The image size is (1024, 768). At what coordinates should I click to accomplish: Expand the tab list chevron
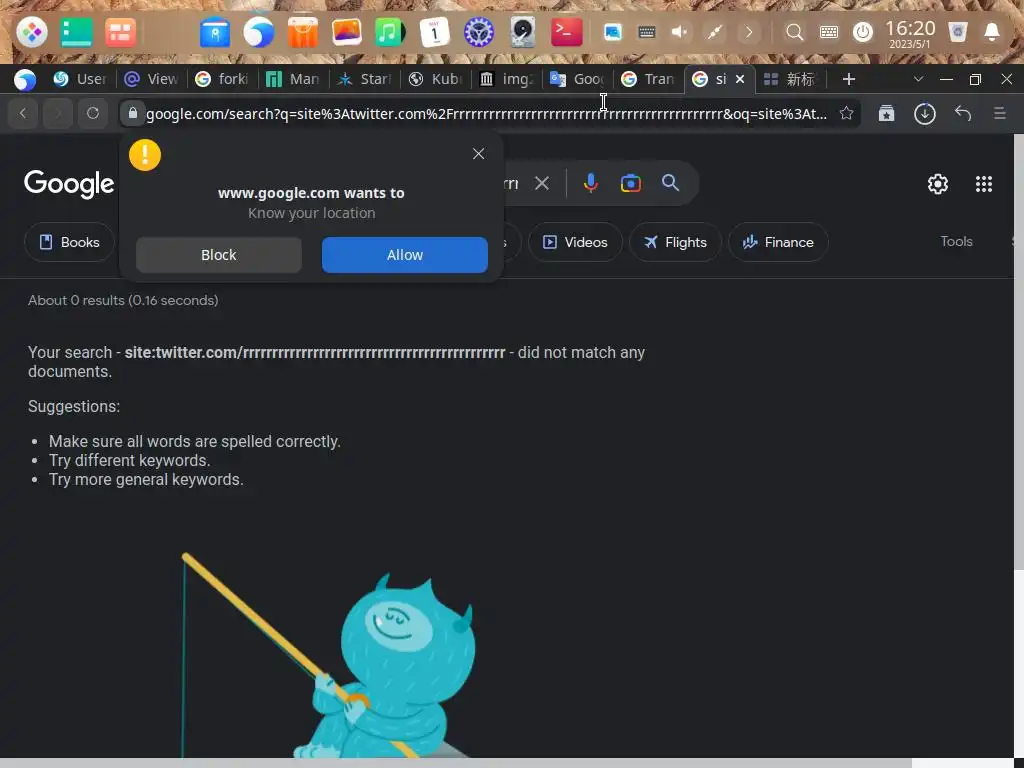coord(918,79)
